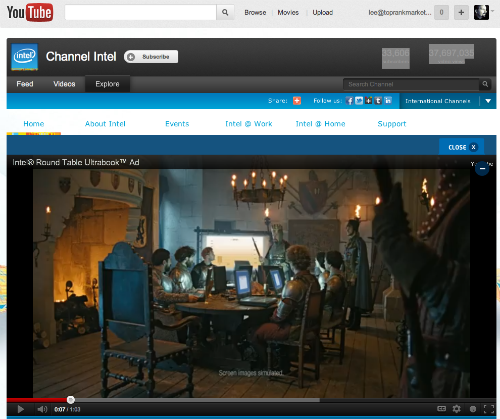
Task: Open account menu arrow beside avatar
Action: click(x=492, y=11)
